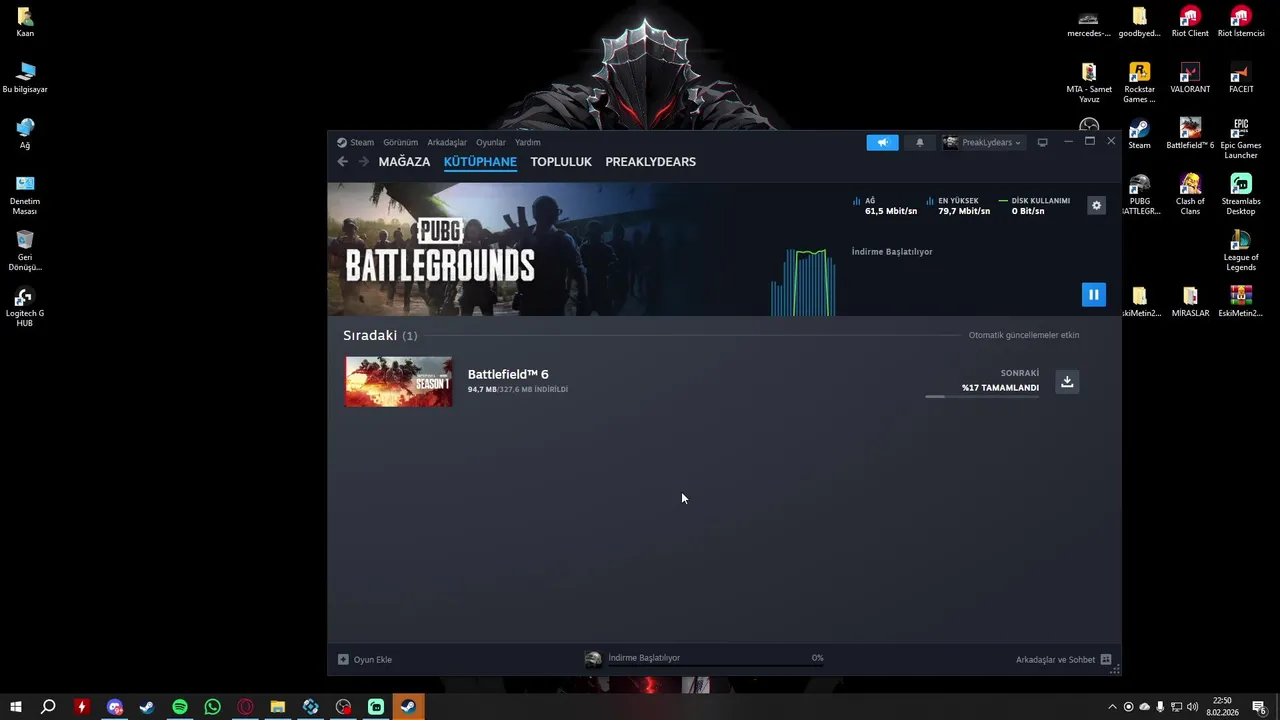Open the Yardım menu
1280x720 pixels.
(x=527, y=142)
